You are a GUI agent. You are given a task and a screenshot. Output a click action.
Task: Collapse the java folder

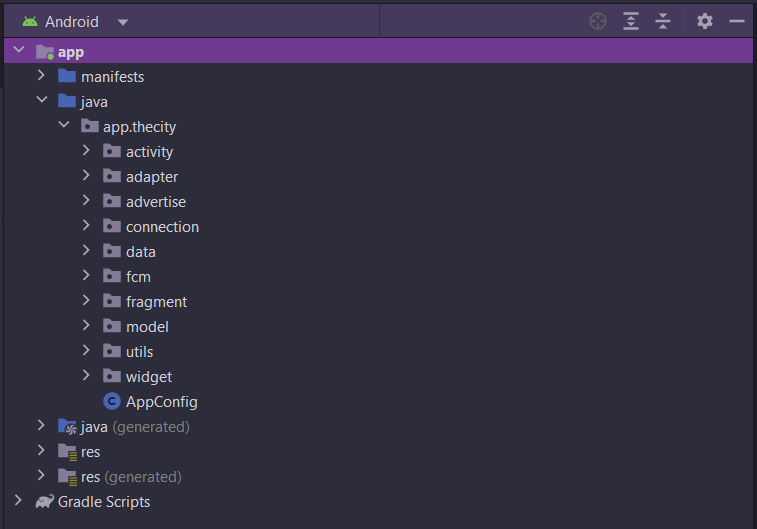pyautogui.click(x=41, y=101)
